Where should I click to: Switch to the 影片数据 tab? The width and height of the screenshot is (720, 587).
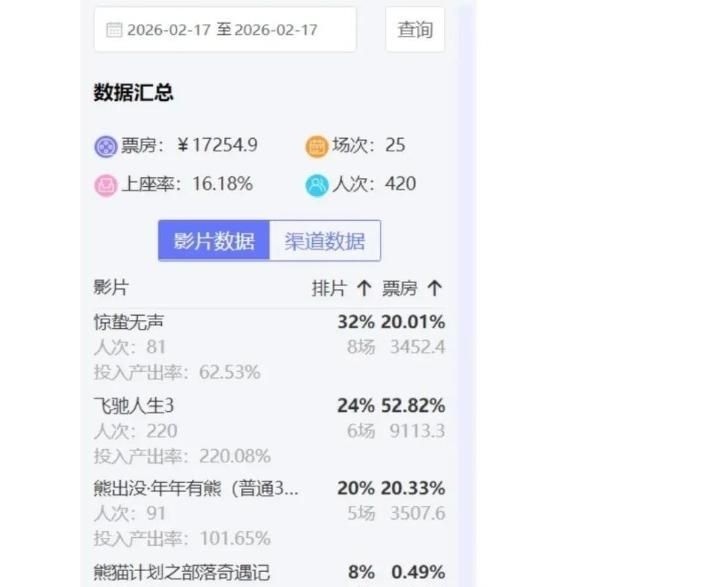[214, 241]
